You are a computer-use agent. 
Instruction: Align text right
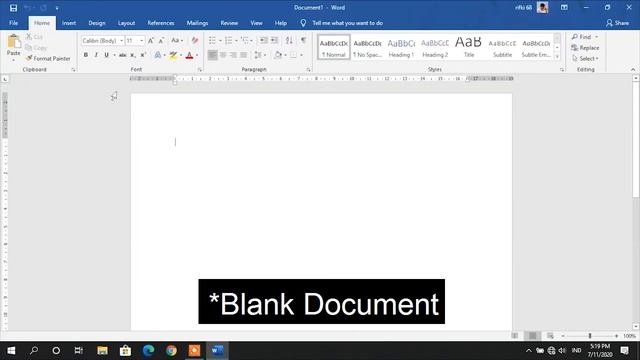point(233,55)
